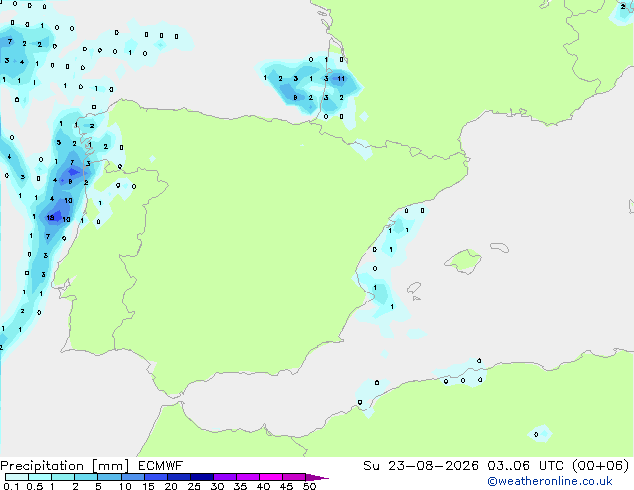Click the Ibiza island outline

point(414,288)
